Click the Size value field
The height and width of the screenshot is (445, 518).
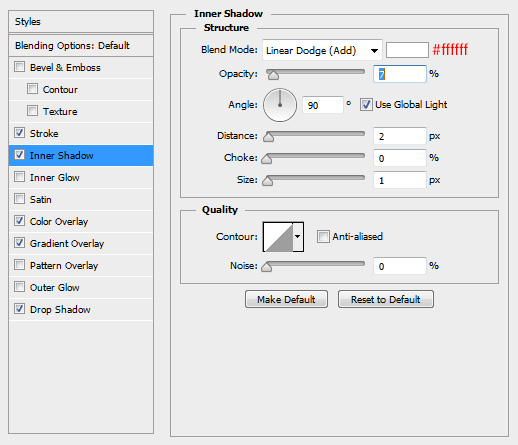pos(400,180)
